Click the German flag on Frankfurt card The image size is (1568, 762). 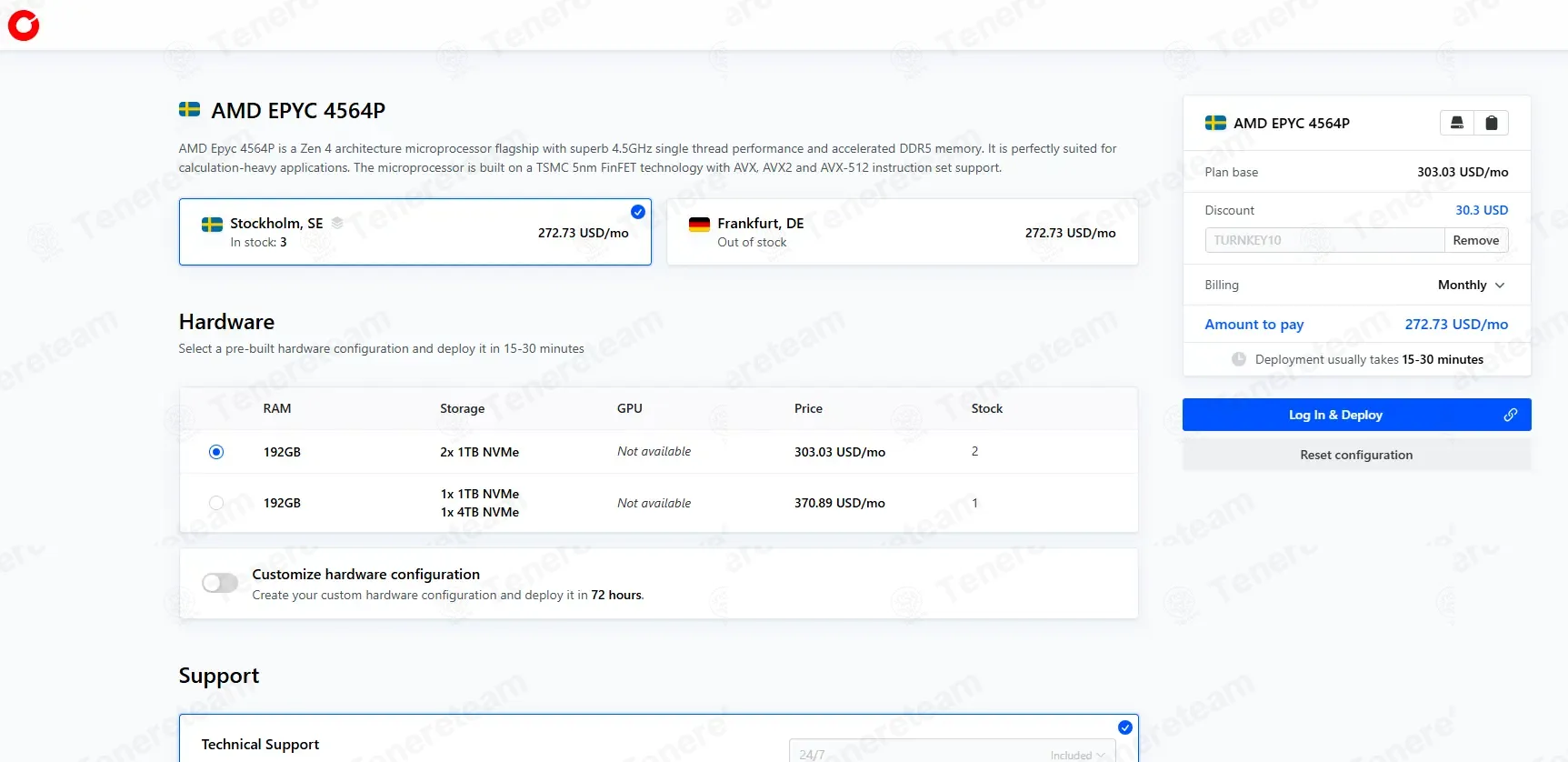pyautogui.click(x=699, y=224)
